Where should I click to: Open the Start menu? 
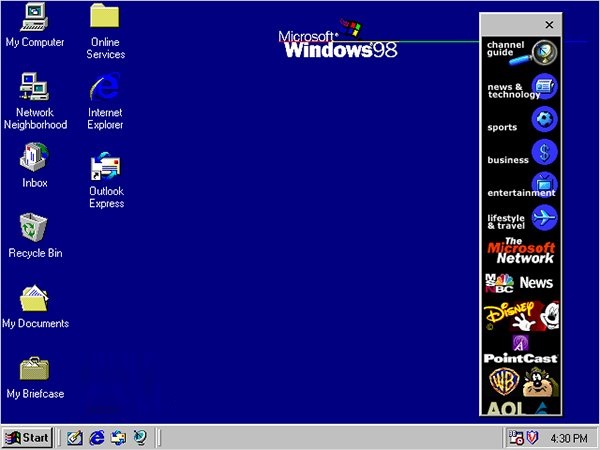pyautogui.click(x=27, y=437)
